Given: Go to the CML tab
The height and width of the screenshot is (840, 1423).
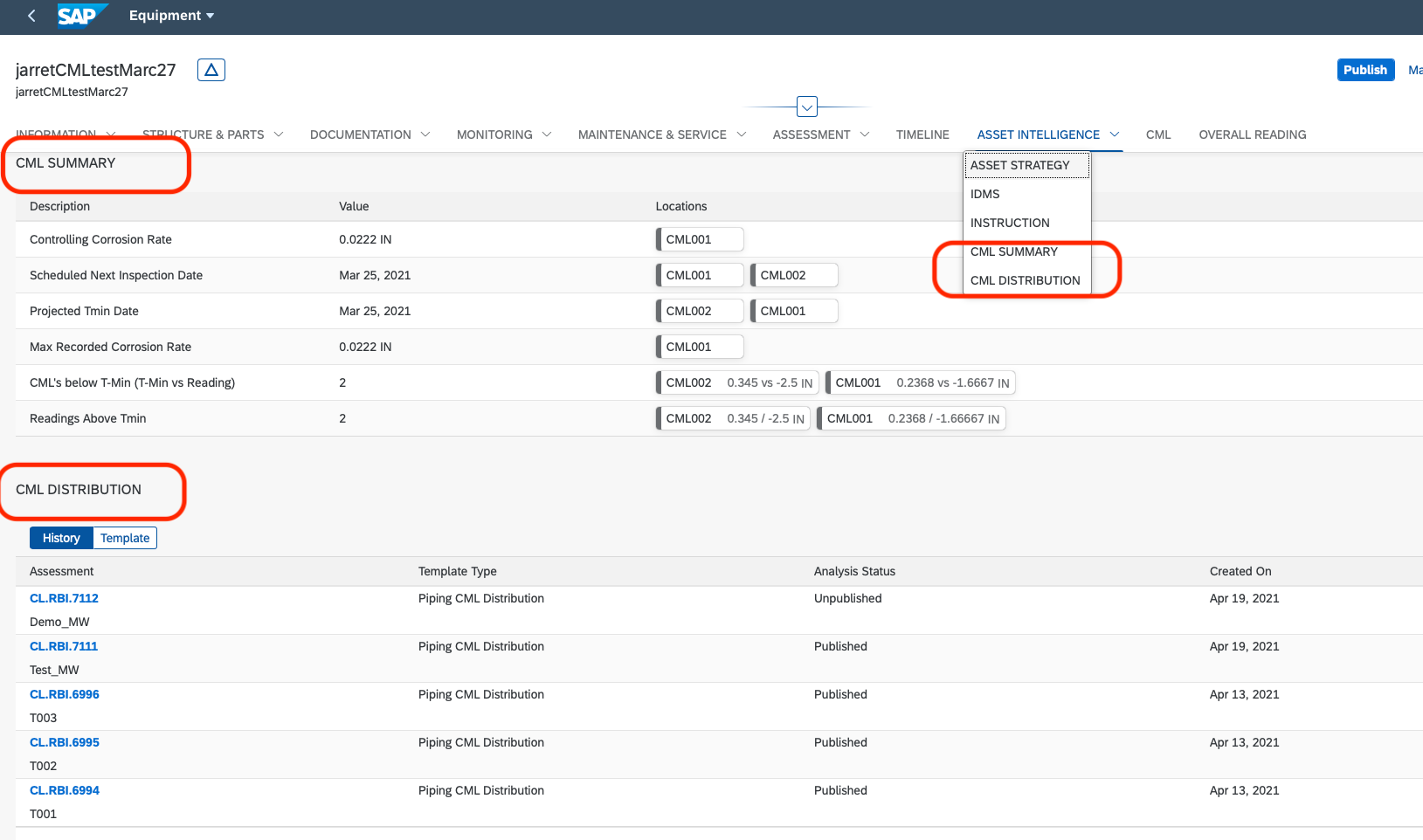Looking at the screenshot, I should coord(1158,134).
